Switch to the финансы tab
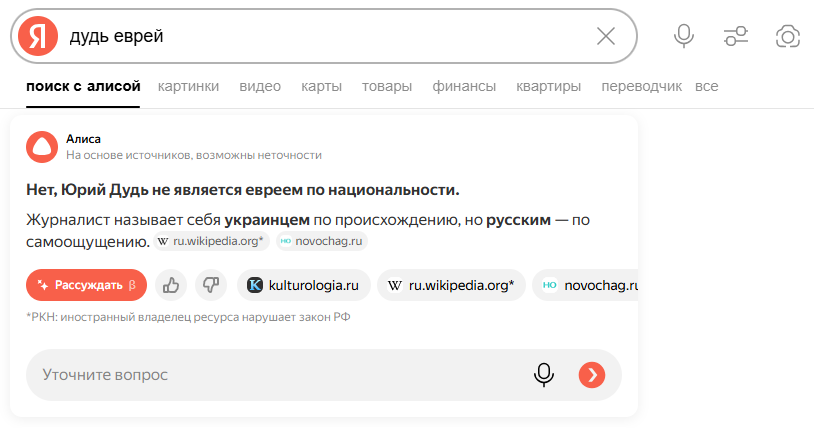Viewport: 814px width, 428px height. (x=464, y=86)
